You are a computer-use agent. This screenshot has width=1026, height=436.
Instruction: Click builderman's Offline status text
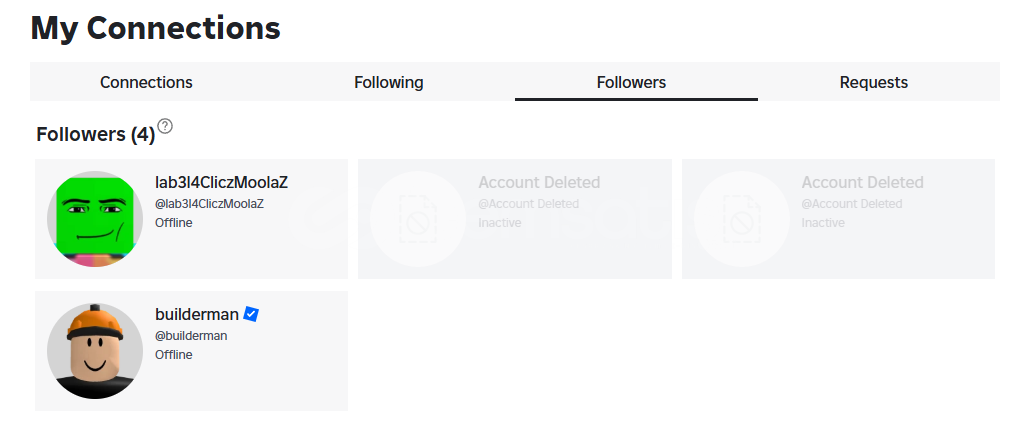173,355
